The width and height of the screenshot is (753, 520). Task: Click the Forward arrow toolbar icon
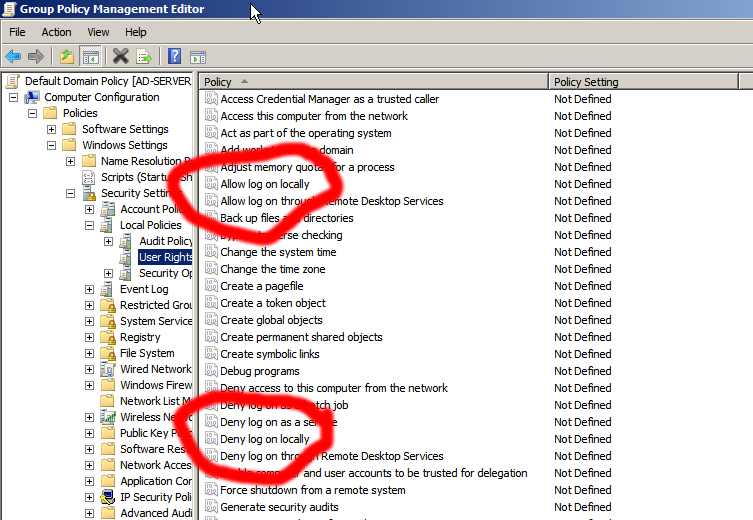36,57
